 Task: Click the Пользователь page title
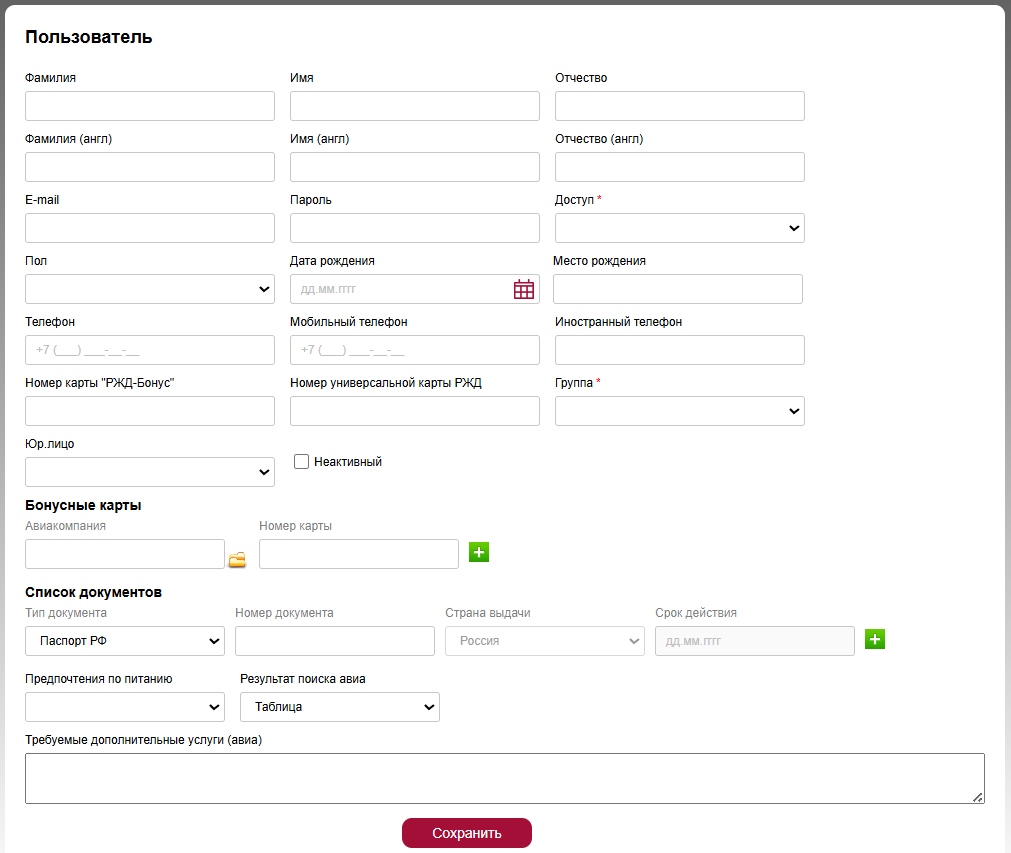tap(88, 37)
